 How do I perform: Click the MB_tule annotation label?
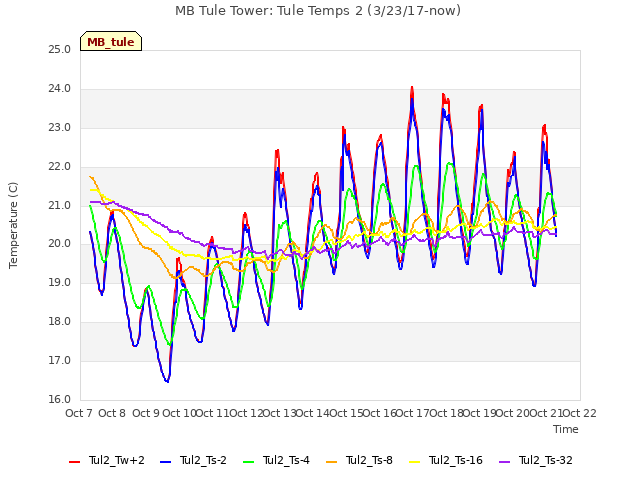(111, 41)
